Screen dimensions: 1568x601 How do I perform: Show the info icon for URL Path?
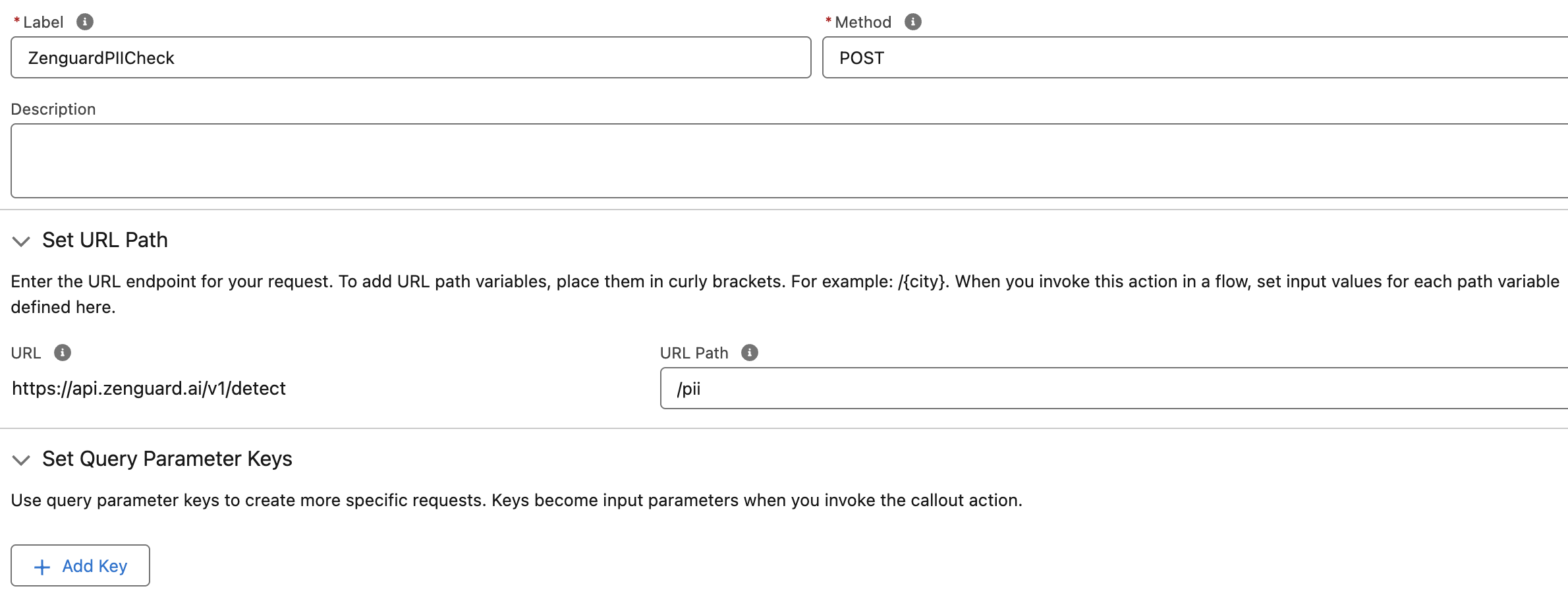(750, 353)
